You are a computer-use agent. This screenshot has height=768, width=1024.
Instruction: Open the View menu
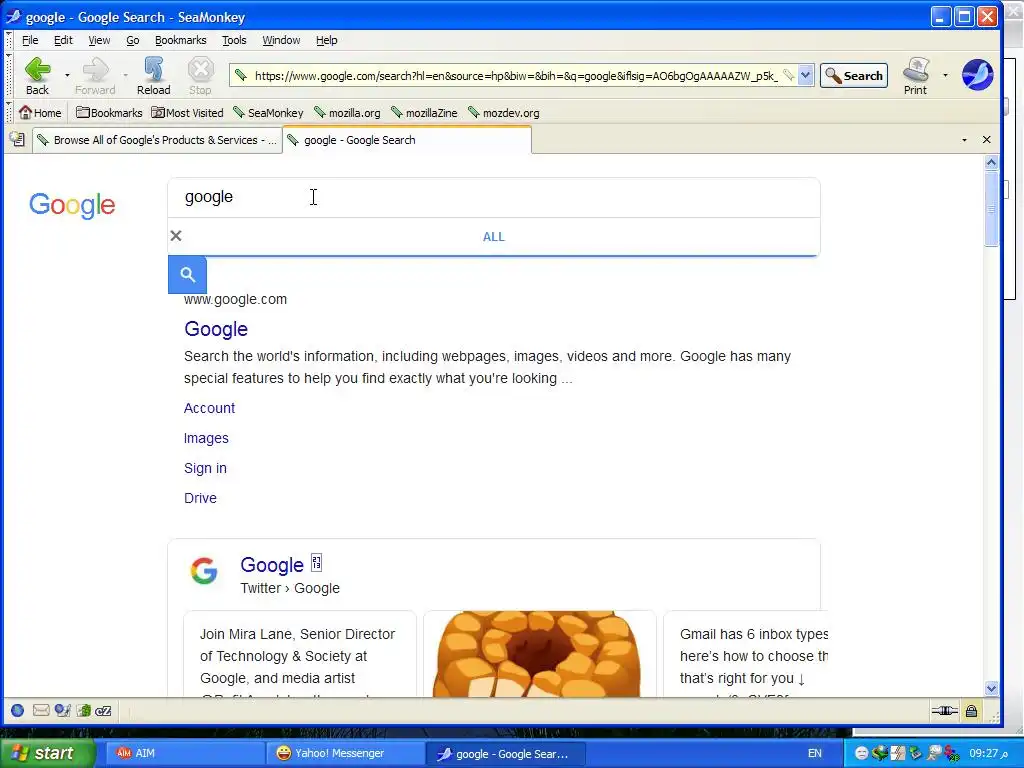click(99, 40)
